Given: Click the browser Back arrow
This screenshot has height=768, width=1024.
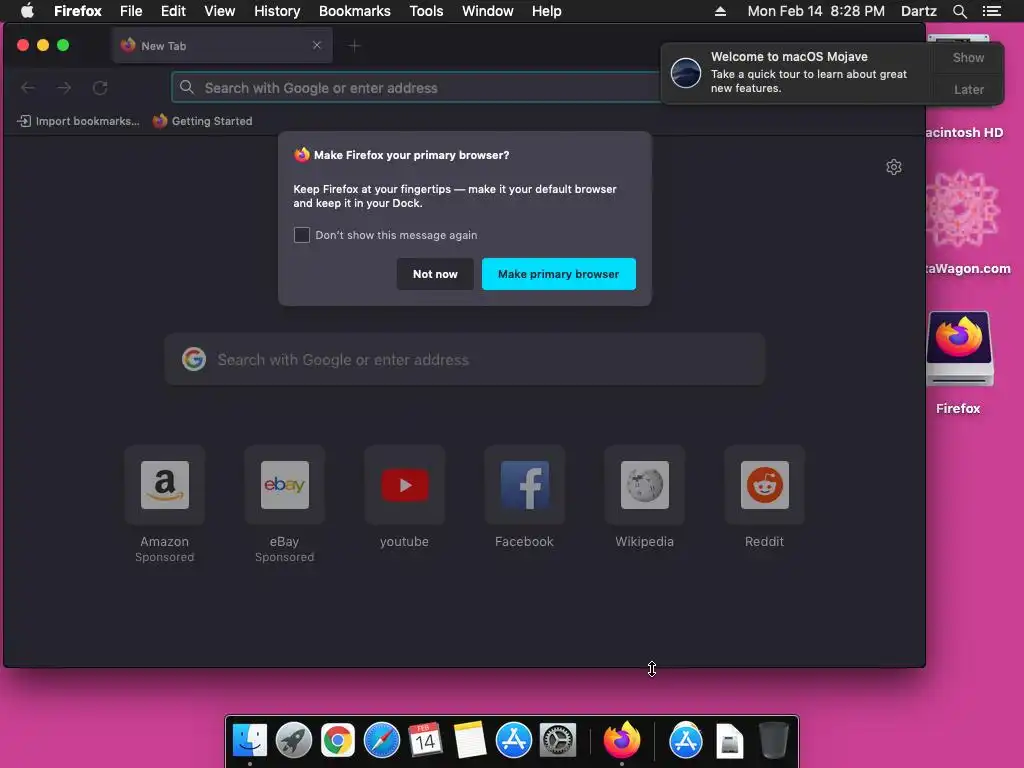Looking at the screenshot, I should click(28, 88).
